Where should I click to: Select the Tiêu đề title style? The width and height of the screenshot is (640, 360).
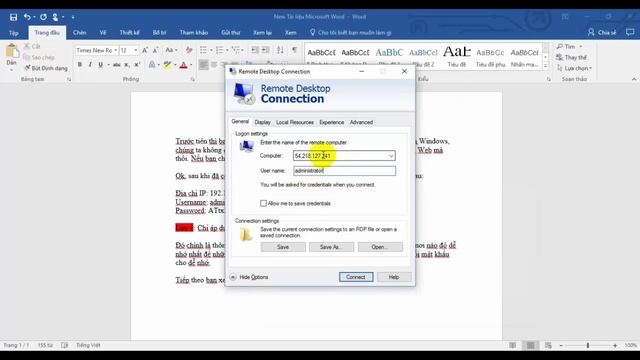pyautogui.click(x=457, y=55)
